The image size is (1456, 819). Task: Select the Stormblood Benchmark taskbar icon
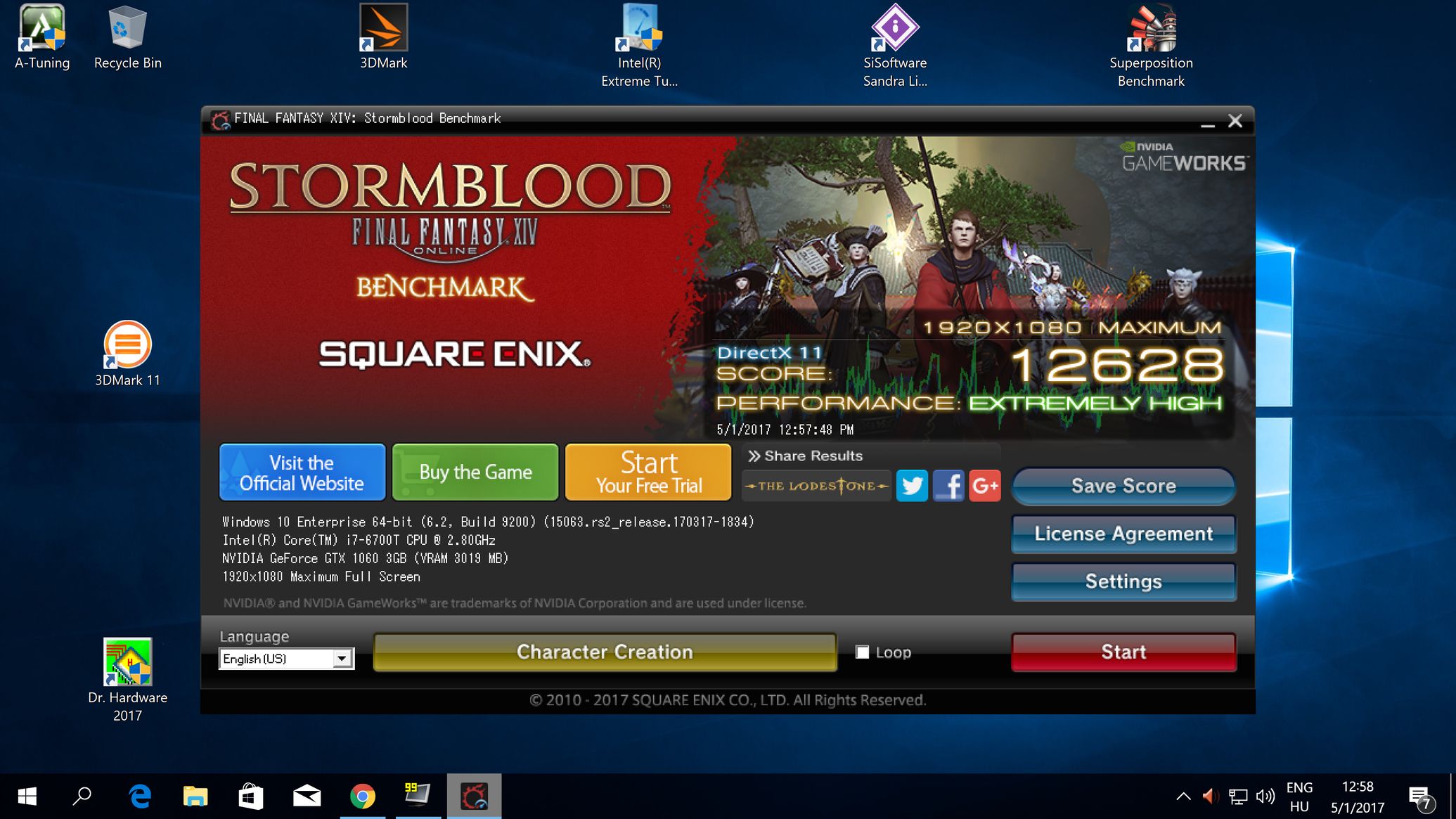[x=474, y=797]
